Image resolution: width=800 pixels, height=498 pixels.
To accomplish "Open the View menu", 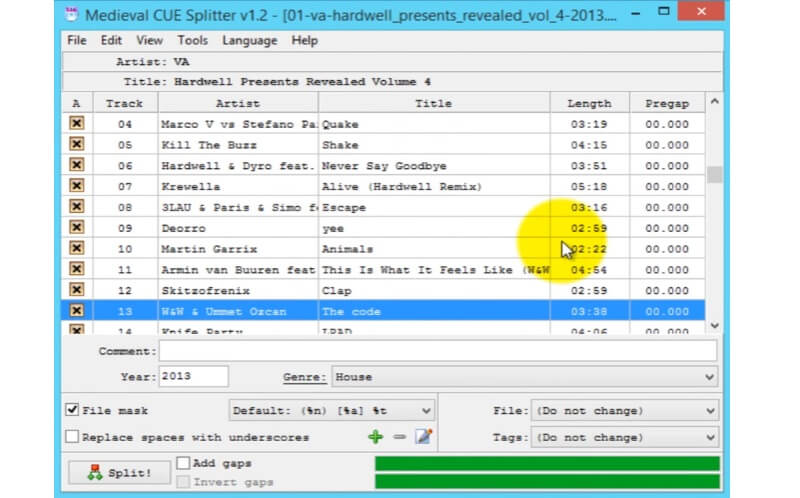I will point(149,40).
